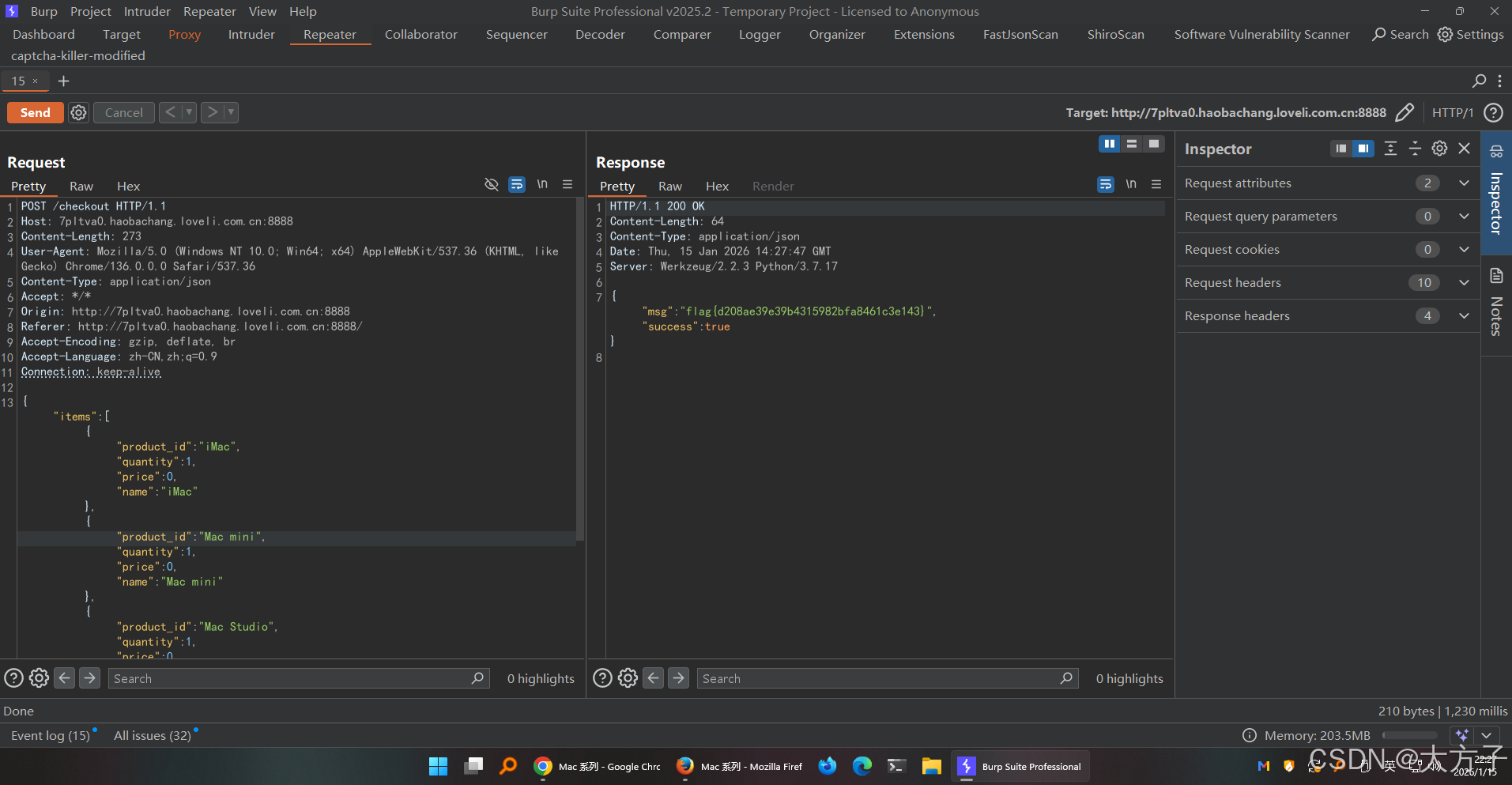Open the Decoder tab
Viewport: 1512px width, 785px height.
pos(600,35)
